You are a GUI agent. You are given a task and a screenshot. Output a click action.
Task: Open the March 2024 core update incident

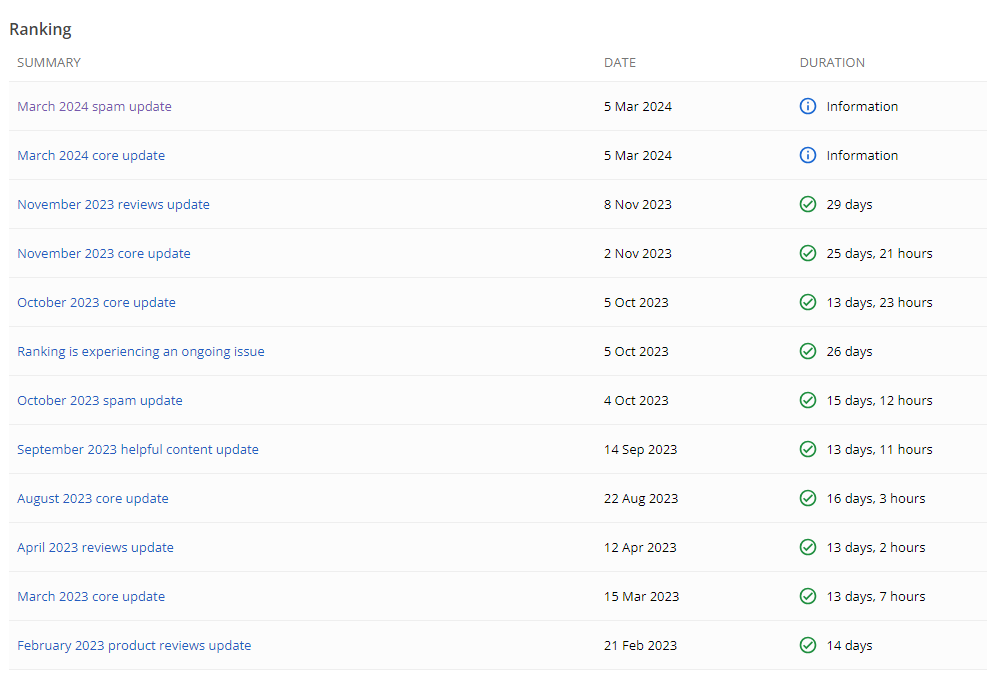coord(91,155)
